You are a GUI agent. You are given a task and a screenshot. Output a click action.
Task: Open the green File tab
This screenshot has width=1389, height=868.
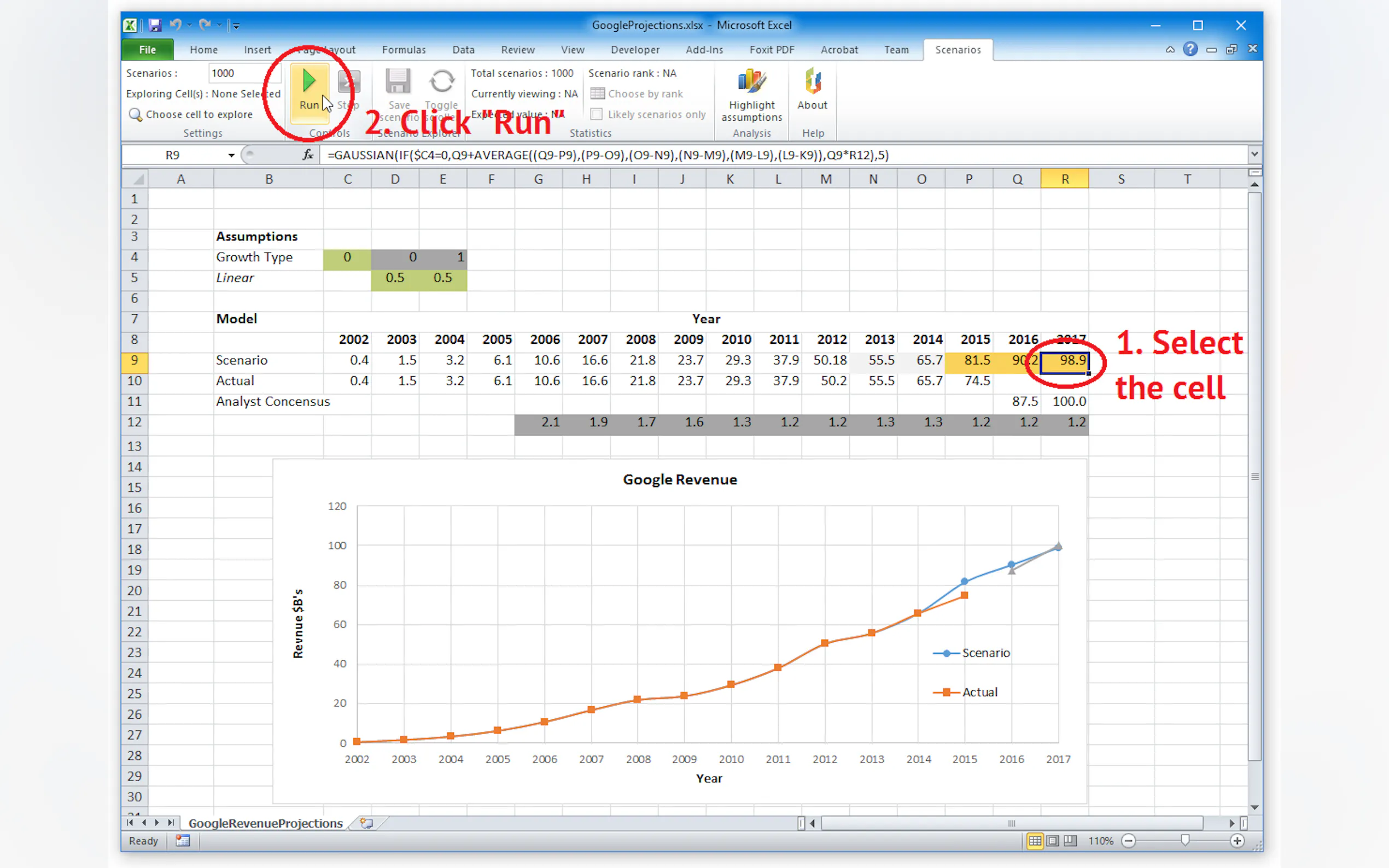tap(148, 50)
